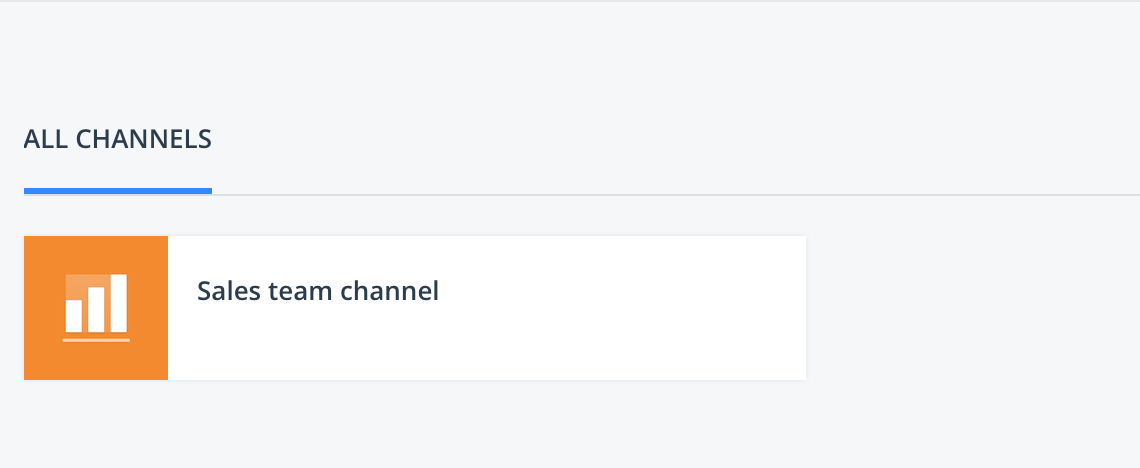1140x468 pixels.
Task: Open the Sales team channel link
Action: tap(318, 291)
